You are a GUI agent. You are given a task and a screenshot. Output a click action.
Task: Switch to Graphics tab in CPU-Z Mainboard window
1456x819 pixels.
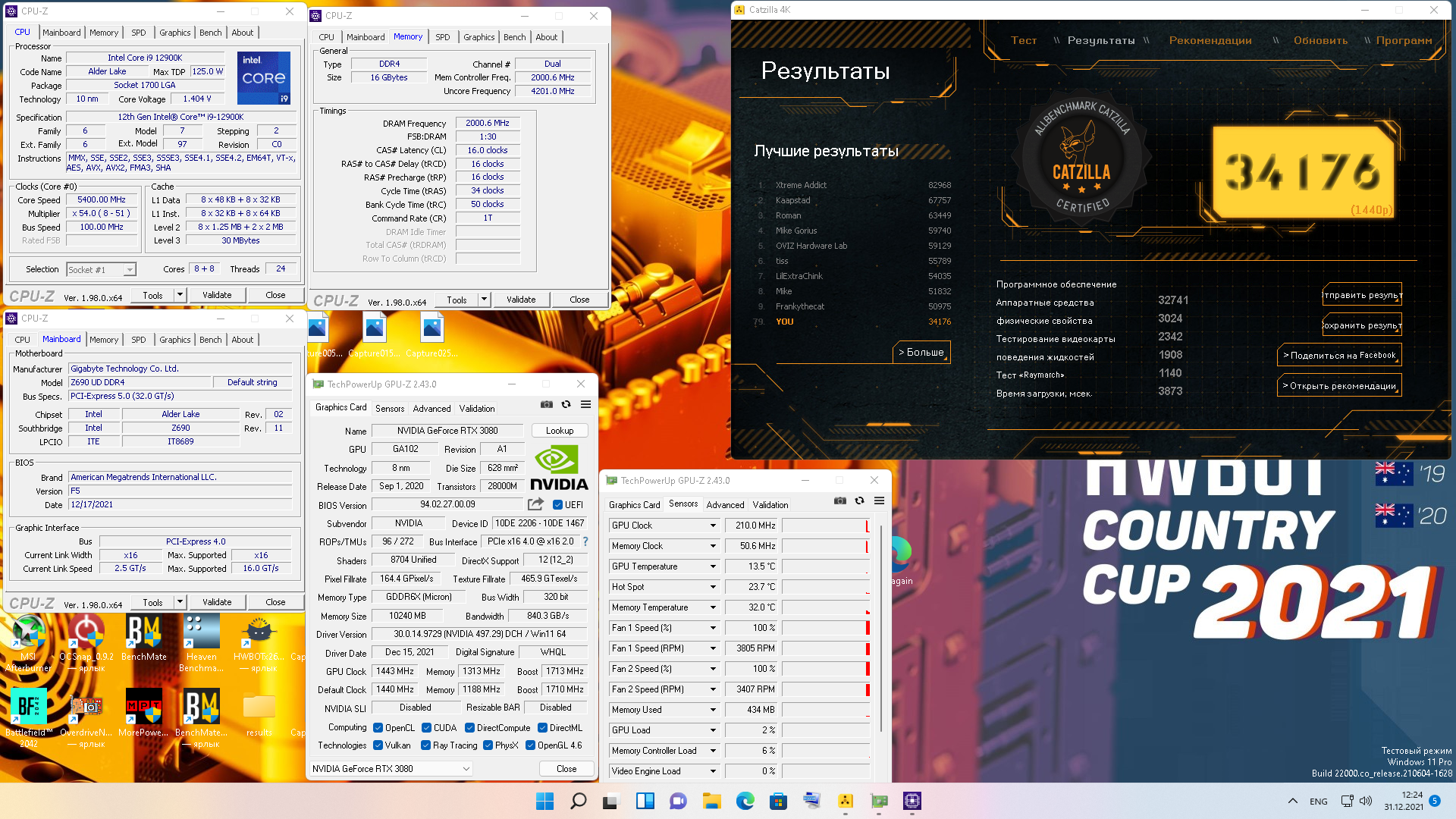pyautogui.click(x=175, y=340)
